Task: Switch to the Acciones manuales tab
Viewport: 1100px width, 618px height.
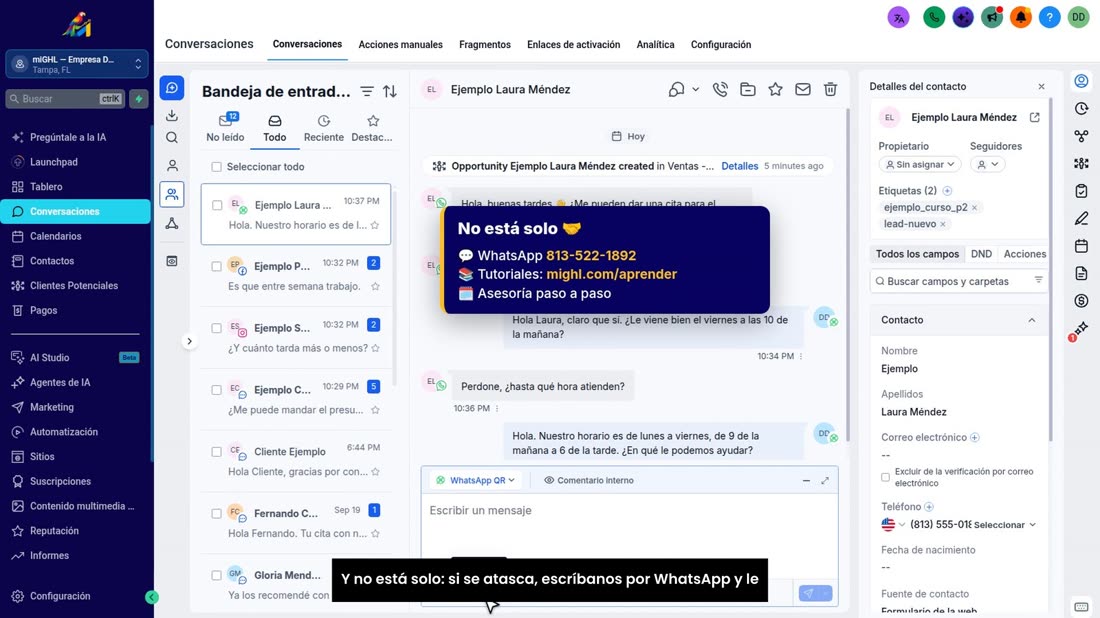Action: [x=401, y=45]
